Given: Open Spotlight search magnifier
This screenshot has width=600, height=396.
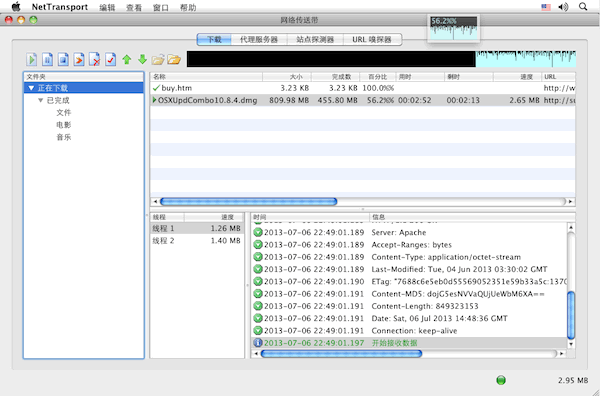Looking at the screenshot, I should 583,7.
